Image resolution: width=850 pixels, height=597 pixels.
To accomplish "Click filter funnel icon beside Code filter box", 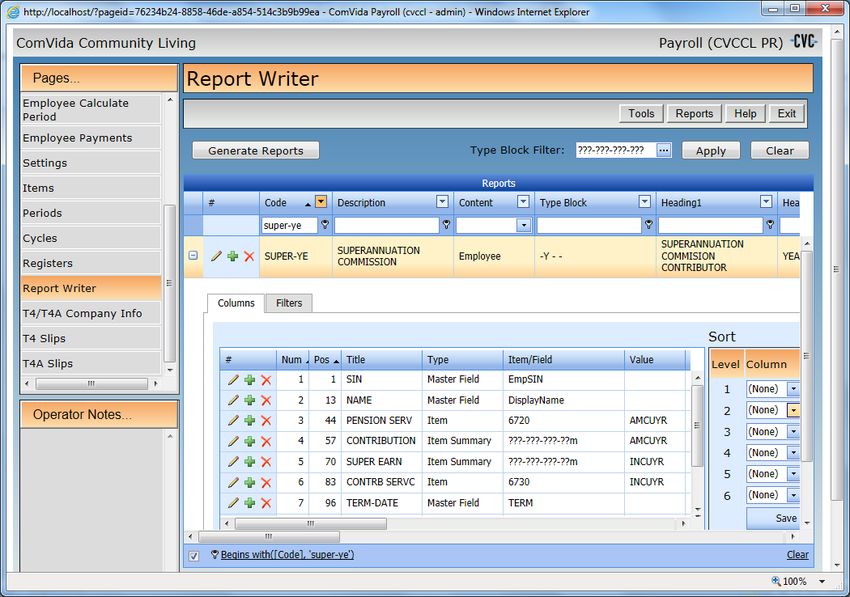I will pyautogui.click(x=323, y=226).
